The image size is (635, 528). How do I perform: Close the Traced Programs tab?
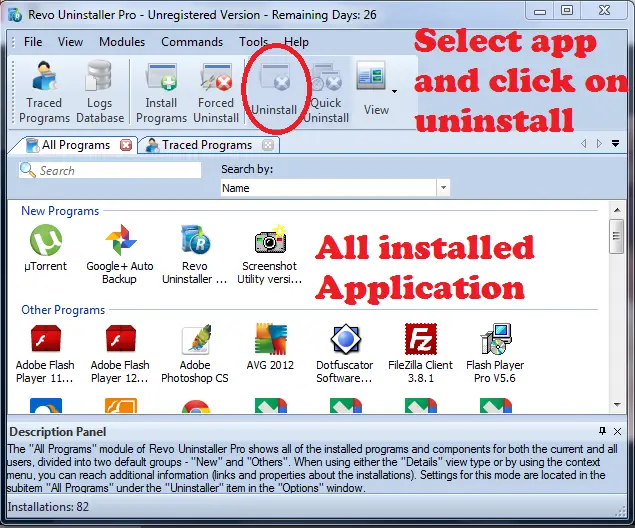[x=268, y=145]
